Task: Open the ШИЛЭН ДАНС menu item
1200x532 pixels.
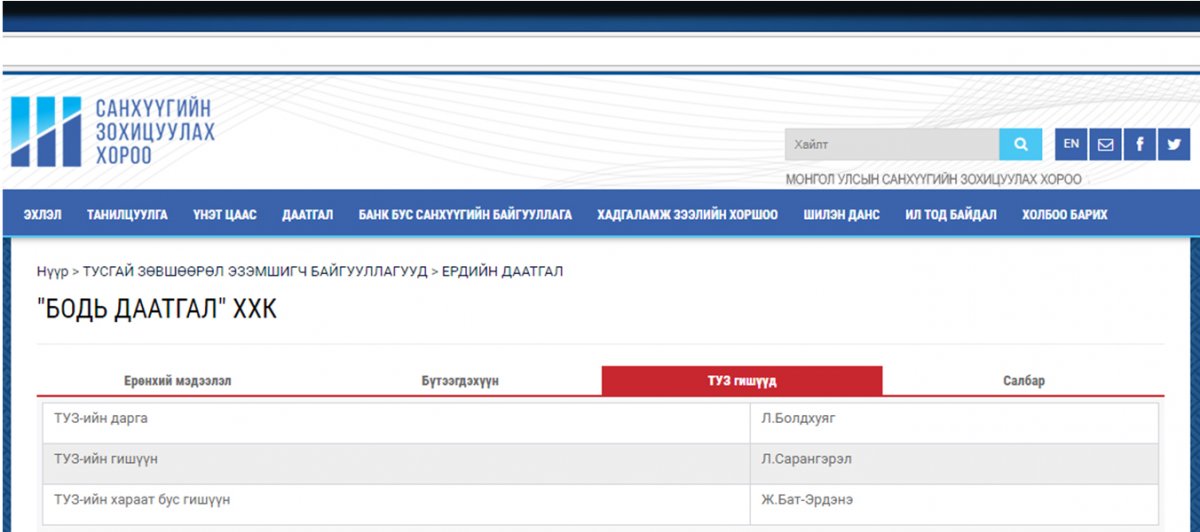Action: click(841, 215)
